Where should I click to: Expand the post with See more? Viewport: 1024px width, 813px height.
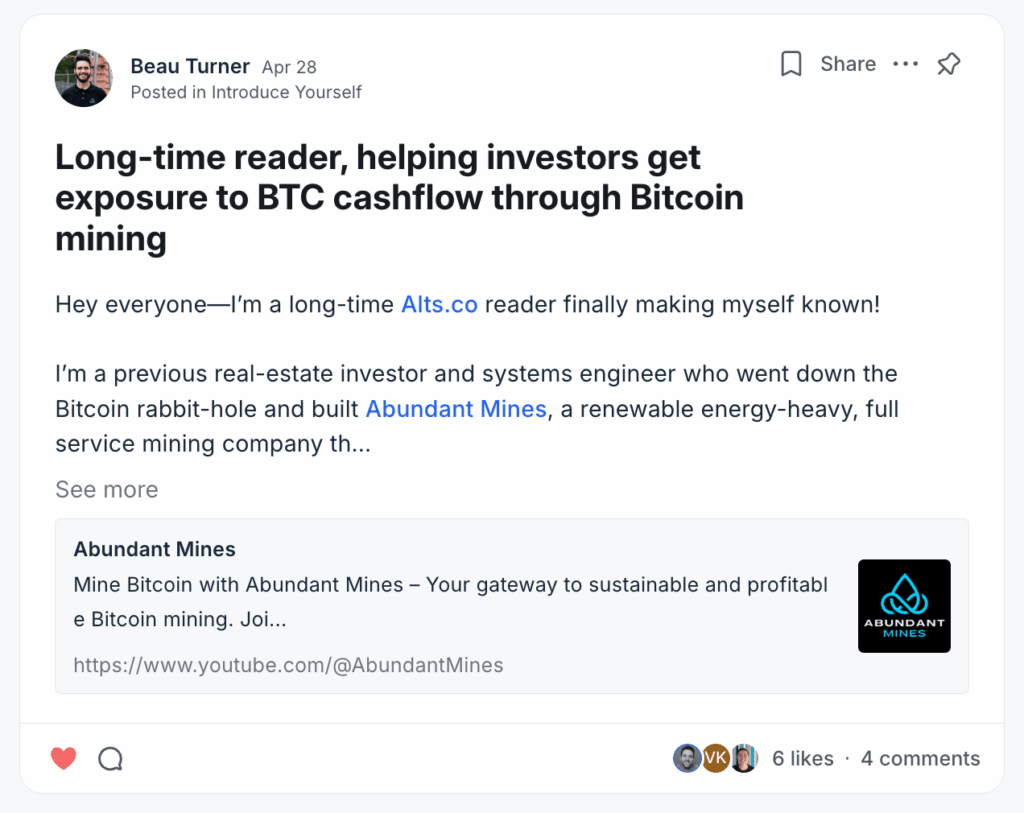[106, 489]
